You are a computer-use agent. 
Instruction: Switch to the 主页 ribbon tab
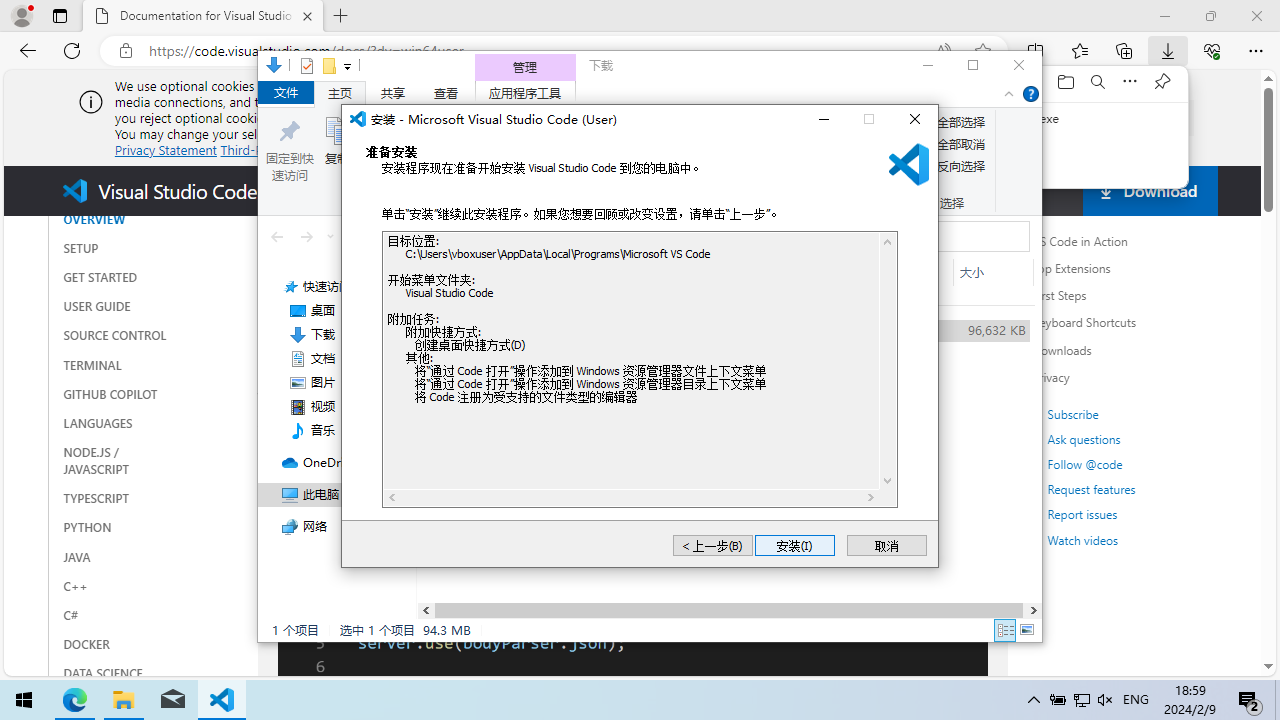340,93
